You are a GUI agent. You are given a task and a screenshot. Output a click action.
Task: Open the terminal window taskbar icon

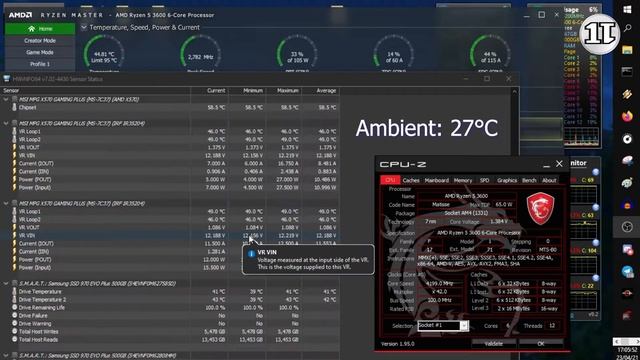pos(627,72)
